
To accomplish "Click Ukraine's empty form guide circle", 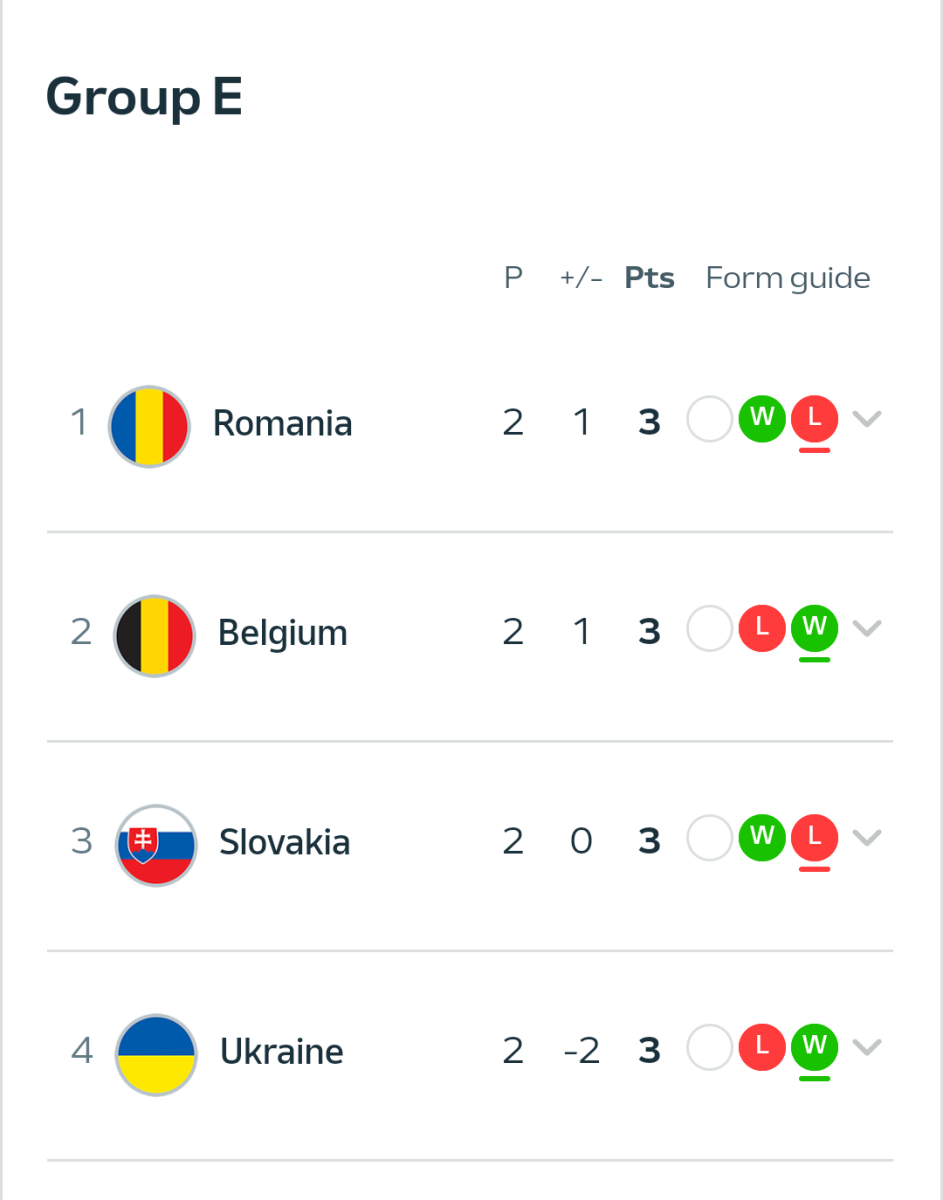I will coord(709,1047).
